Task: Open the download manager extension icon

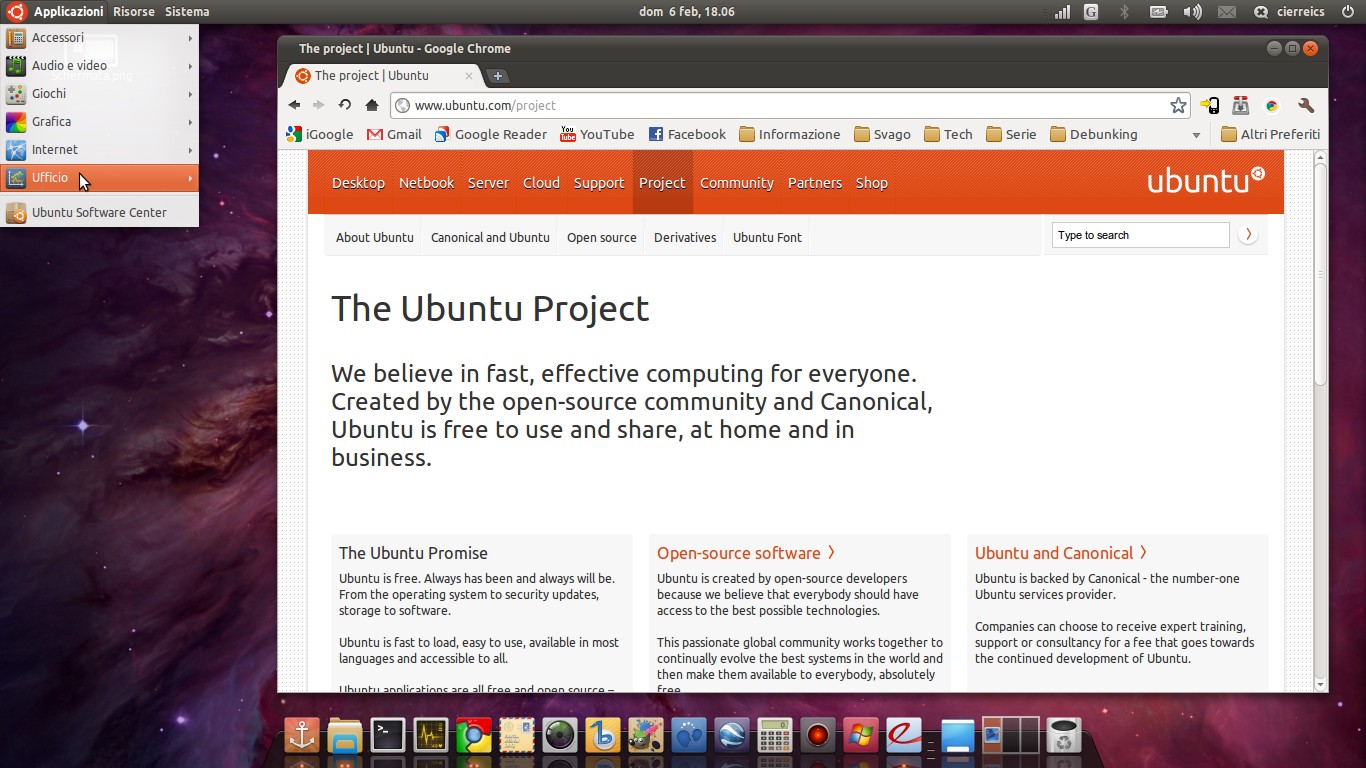Action: coord(1241,105)
